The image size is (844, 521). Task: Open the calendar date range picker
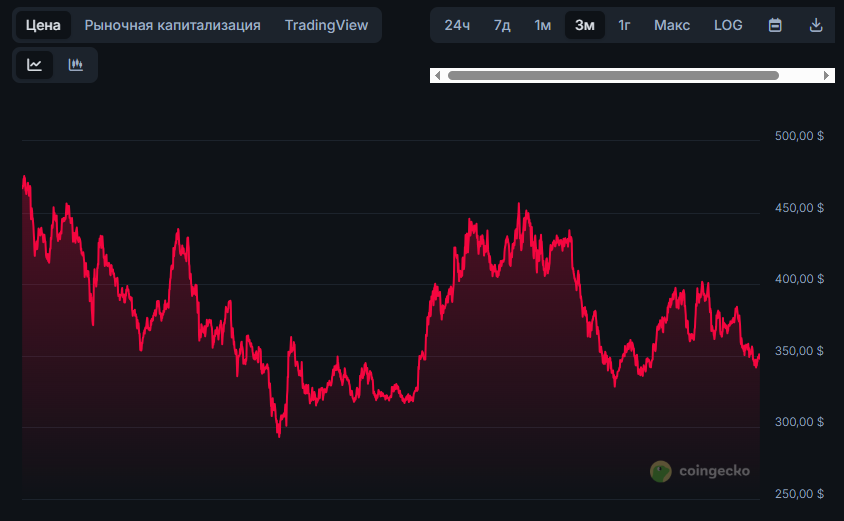775,25
